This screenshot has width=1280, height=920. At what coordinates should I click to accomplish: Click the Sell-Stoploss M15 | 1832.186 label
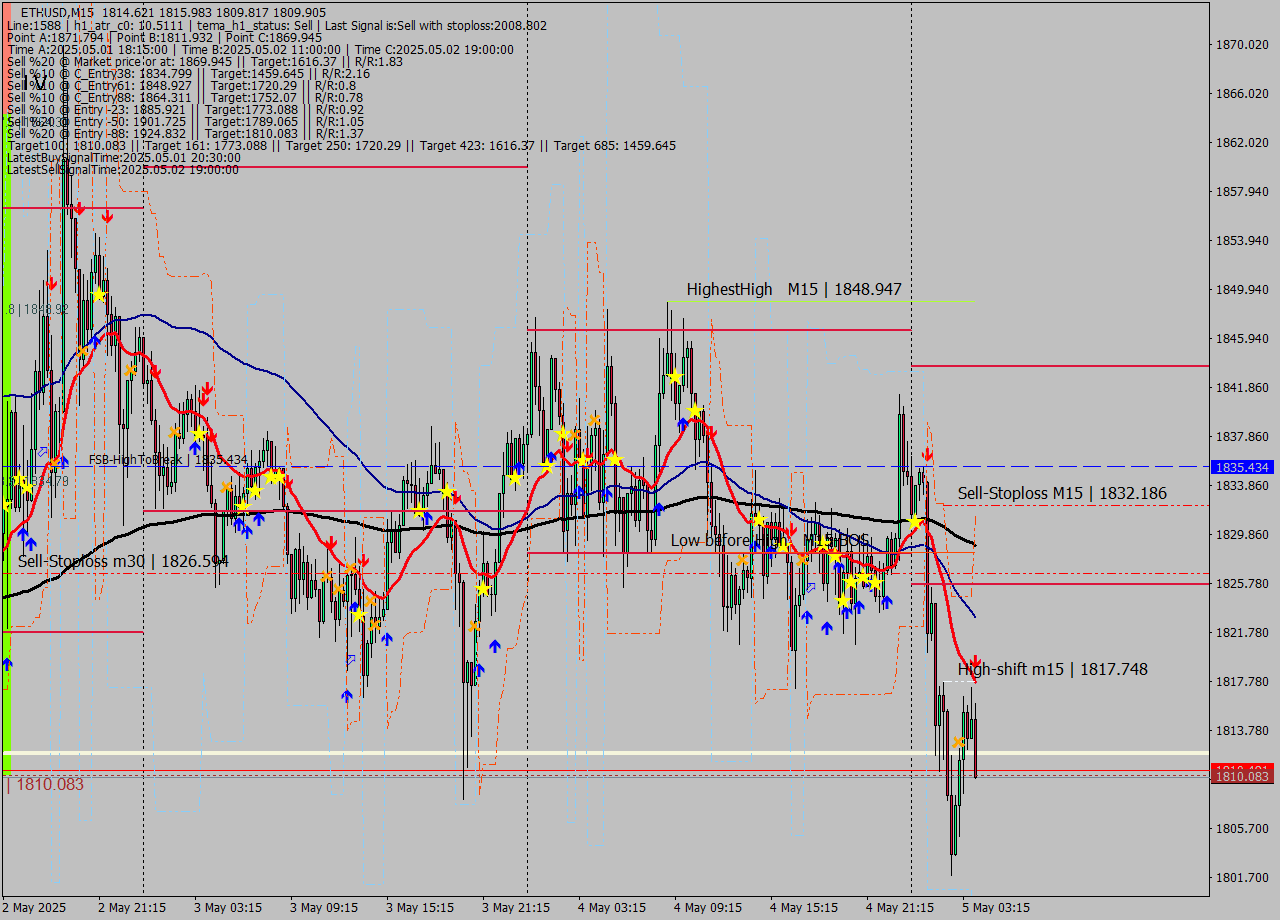[1061, 493]
